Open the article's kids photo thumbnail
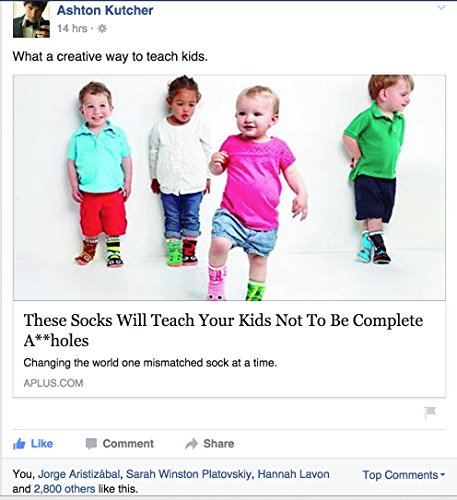Image resolution: width=457 pixels, height=500 pixels. [229, 187]
